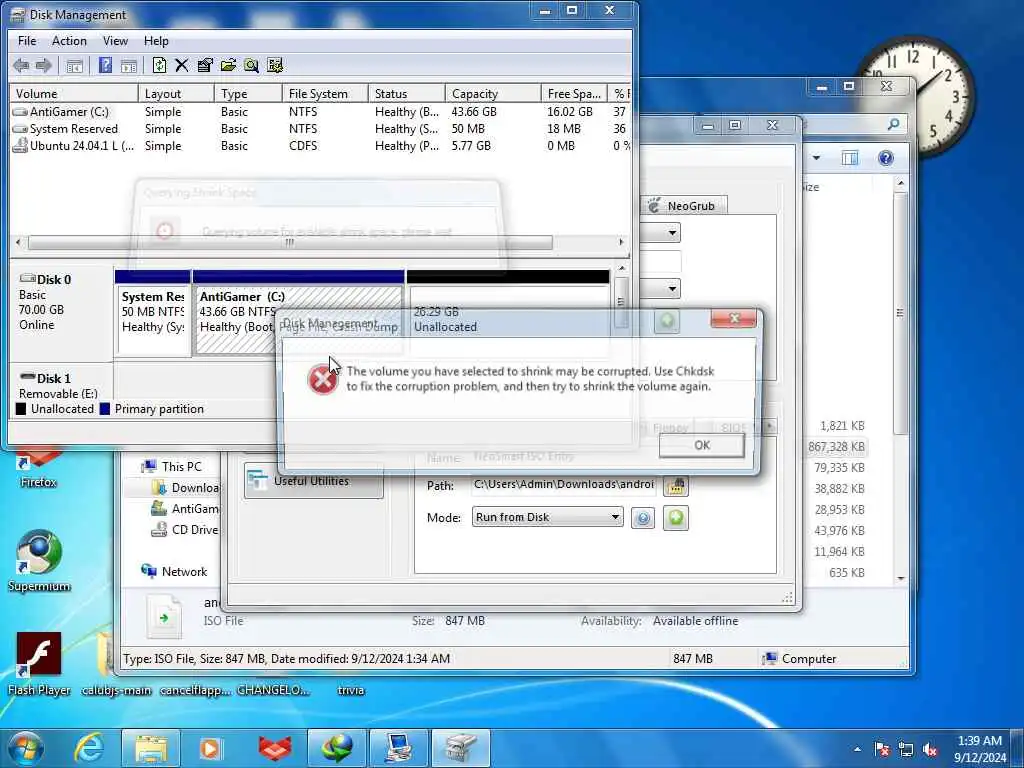The height and width of the screenshot is (768, 1024).
Task: Select the 867,328 KB file size entry
Action: pyautogui.click(x=836, y=447)
